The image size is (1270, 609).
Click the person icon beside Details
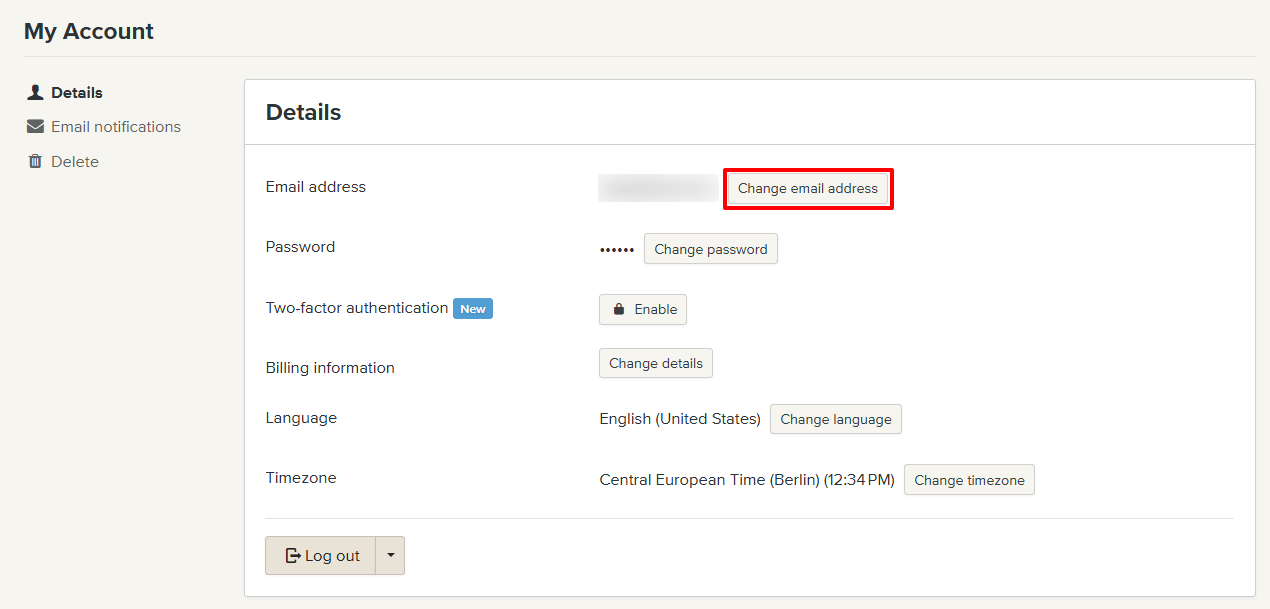35,92
